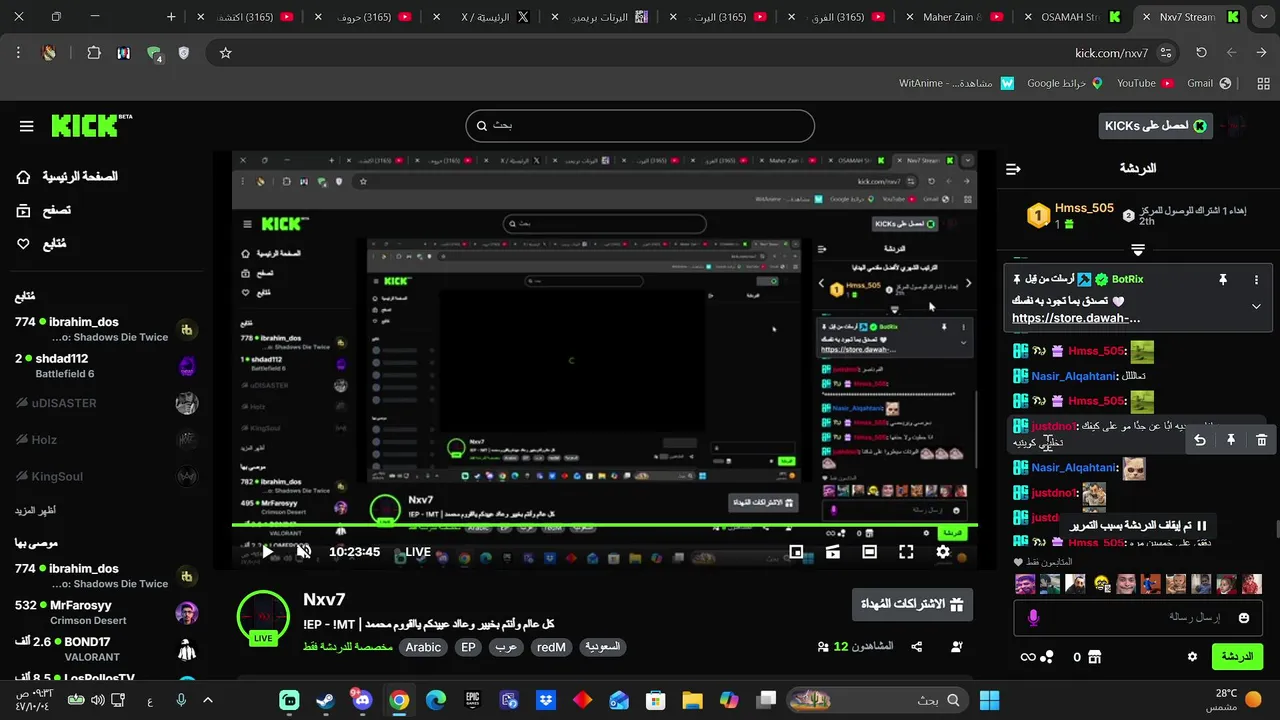Switch to Maher Zain browser tab

click(953, 17)
